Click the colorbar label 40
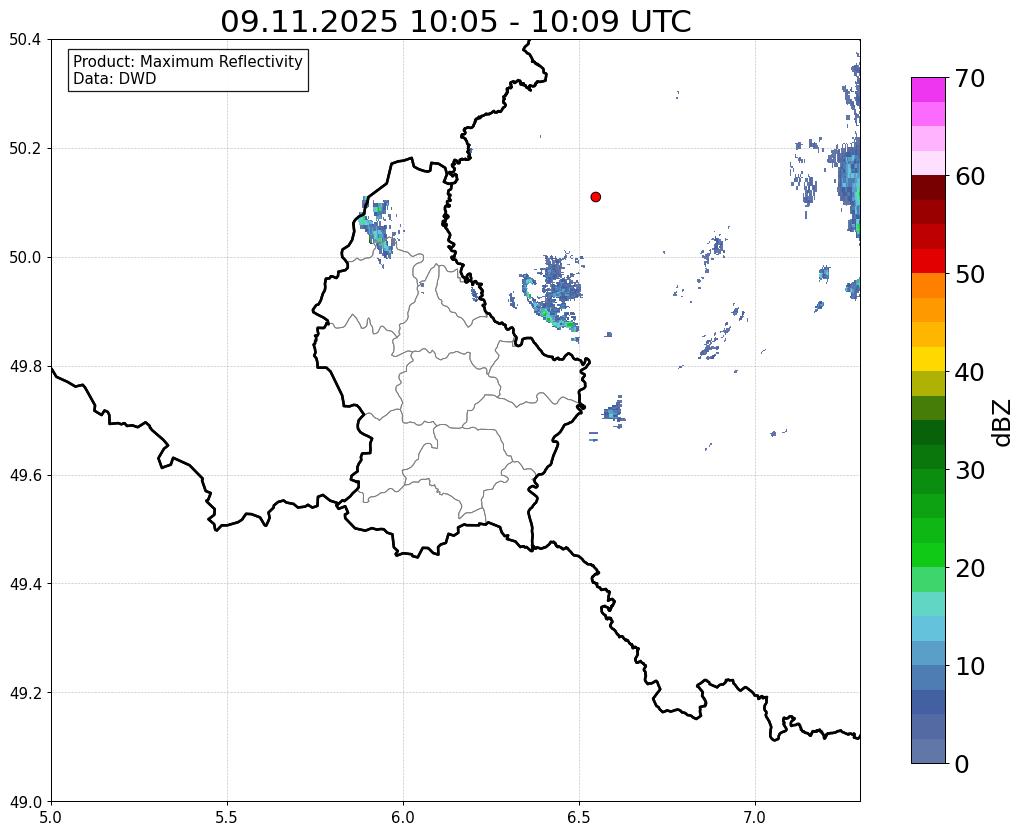 coord(970,372)
